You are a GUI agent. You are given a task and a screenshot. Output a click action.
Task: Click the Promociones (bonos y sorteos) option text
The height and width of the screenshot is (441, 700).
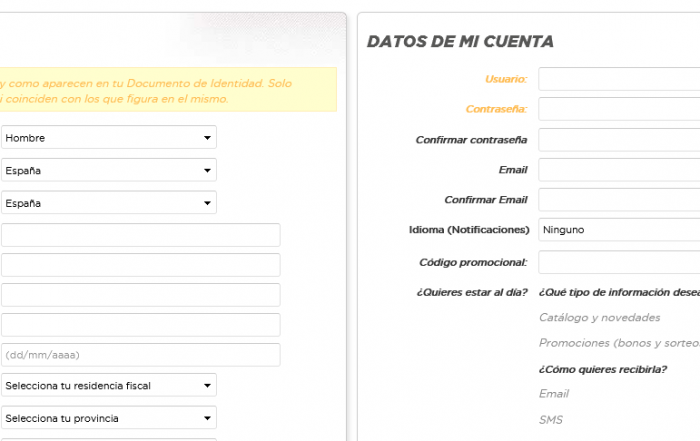[x=619, y=343]
